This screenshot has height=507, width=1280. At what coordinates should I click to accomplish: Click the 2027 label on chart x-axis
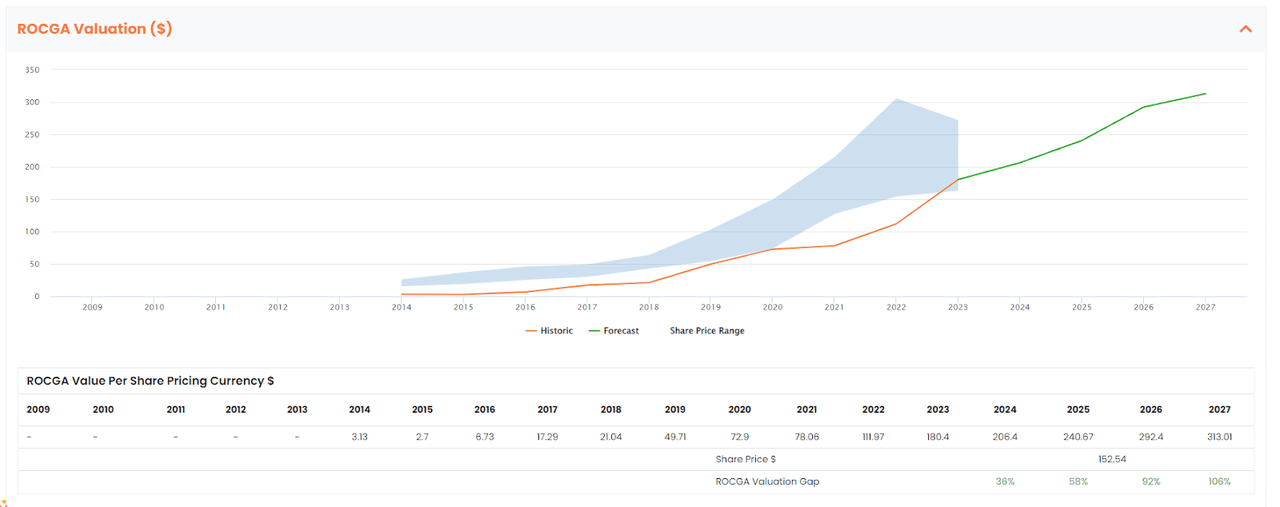click(1205, 307)
